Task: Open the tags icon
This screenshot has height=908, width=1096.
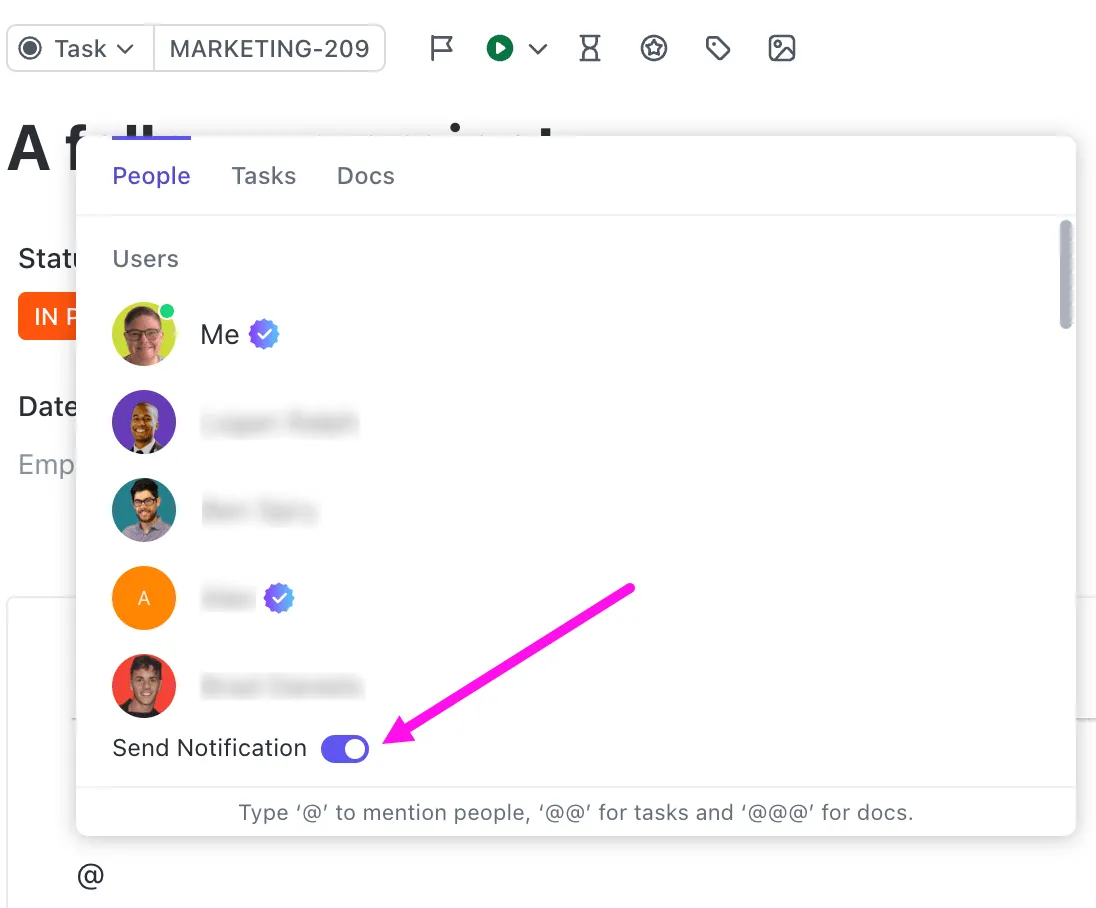Action: 718,48
